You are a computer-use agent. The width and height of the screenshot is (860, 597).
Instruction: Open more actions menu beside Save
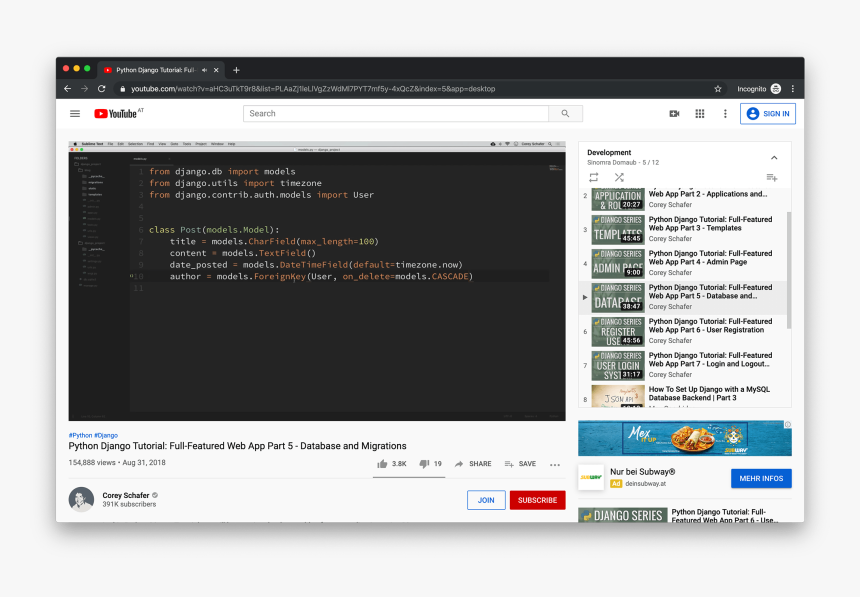point(555,464)
